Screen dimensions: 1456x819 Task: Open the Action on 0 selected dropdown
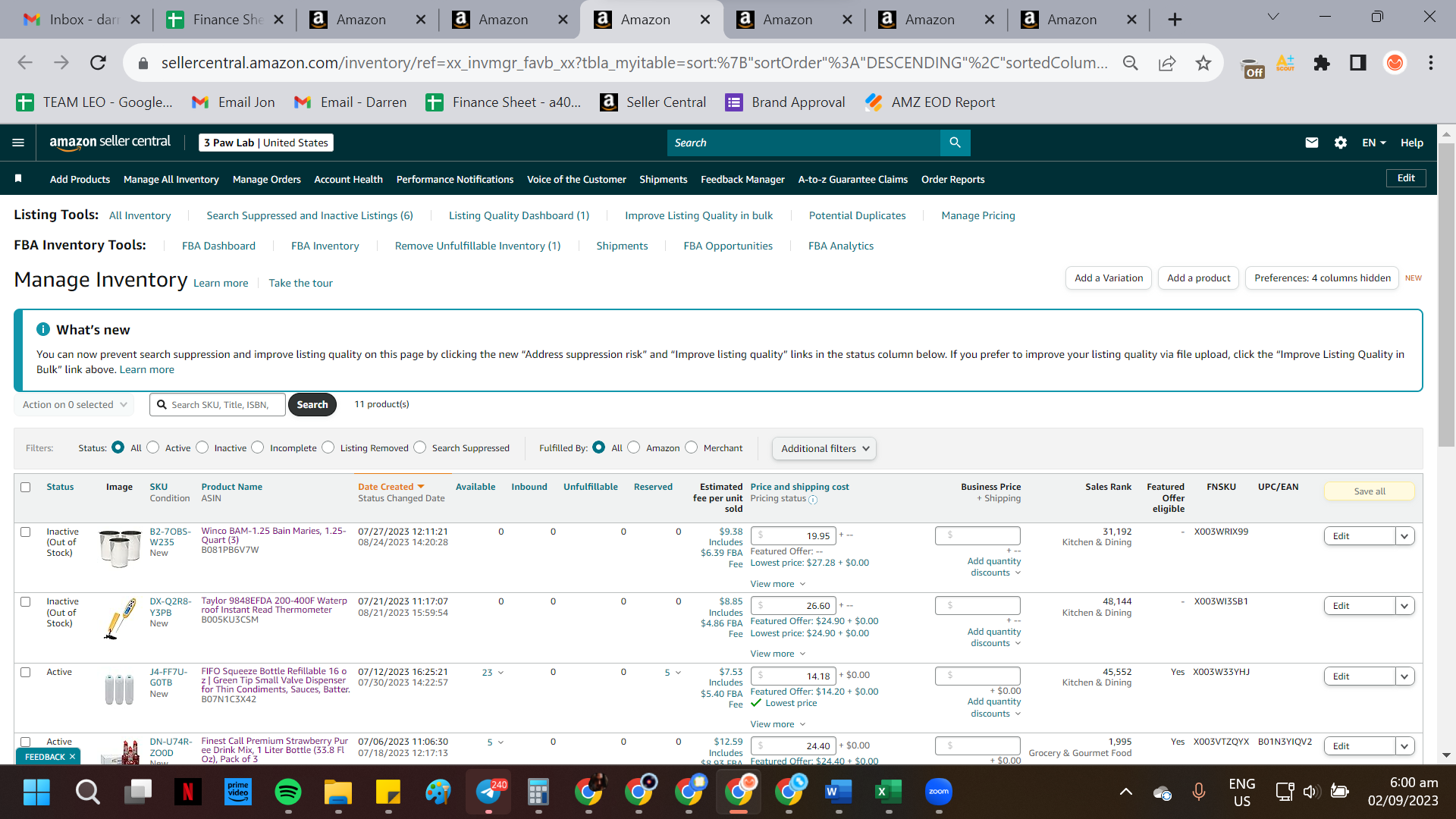pos(74,405)
